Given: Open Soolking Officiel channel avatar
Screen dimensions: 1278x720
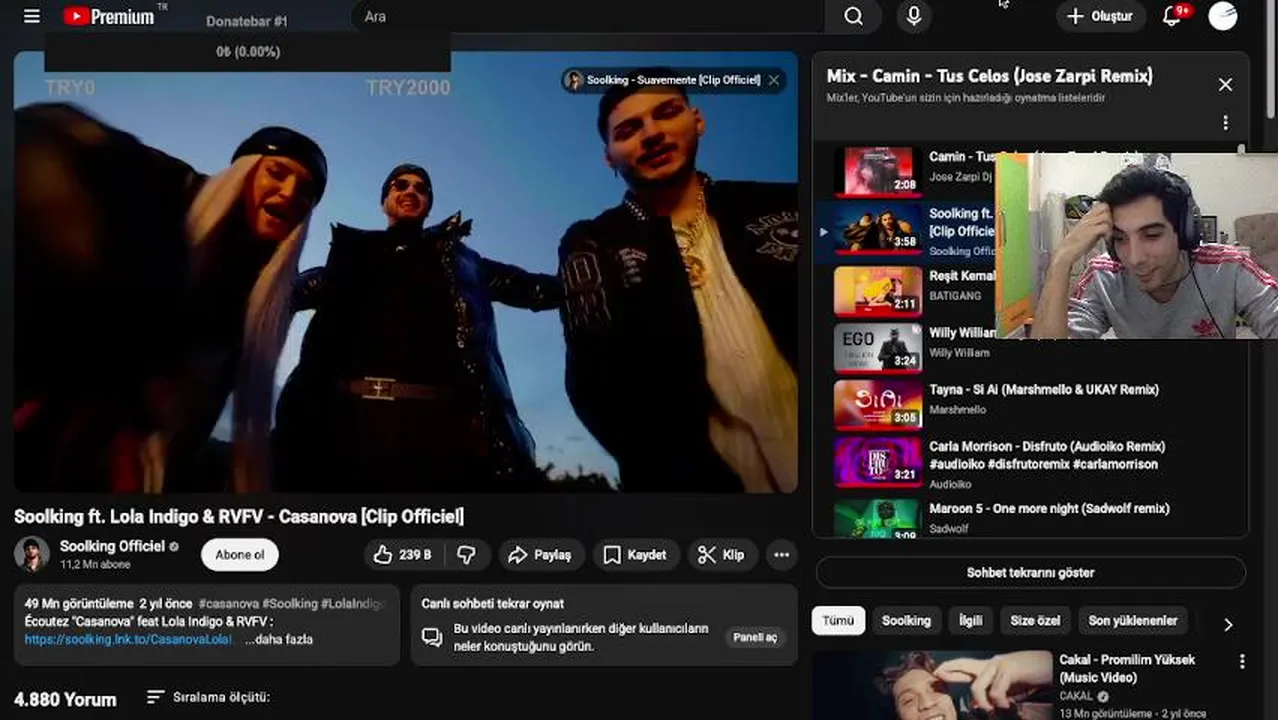Looking at the screenshot, I should point(31,554).
